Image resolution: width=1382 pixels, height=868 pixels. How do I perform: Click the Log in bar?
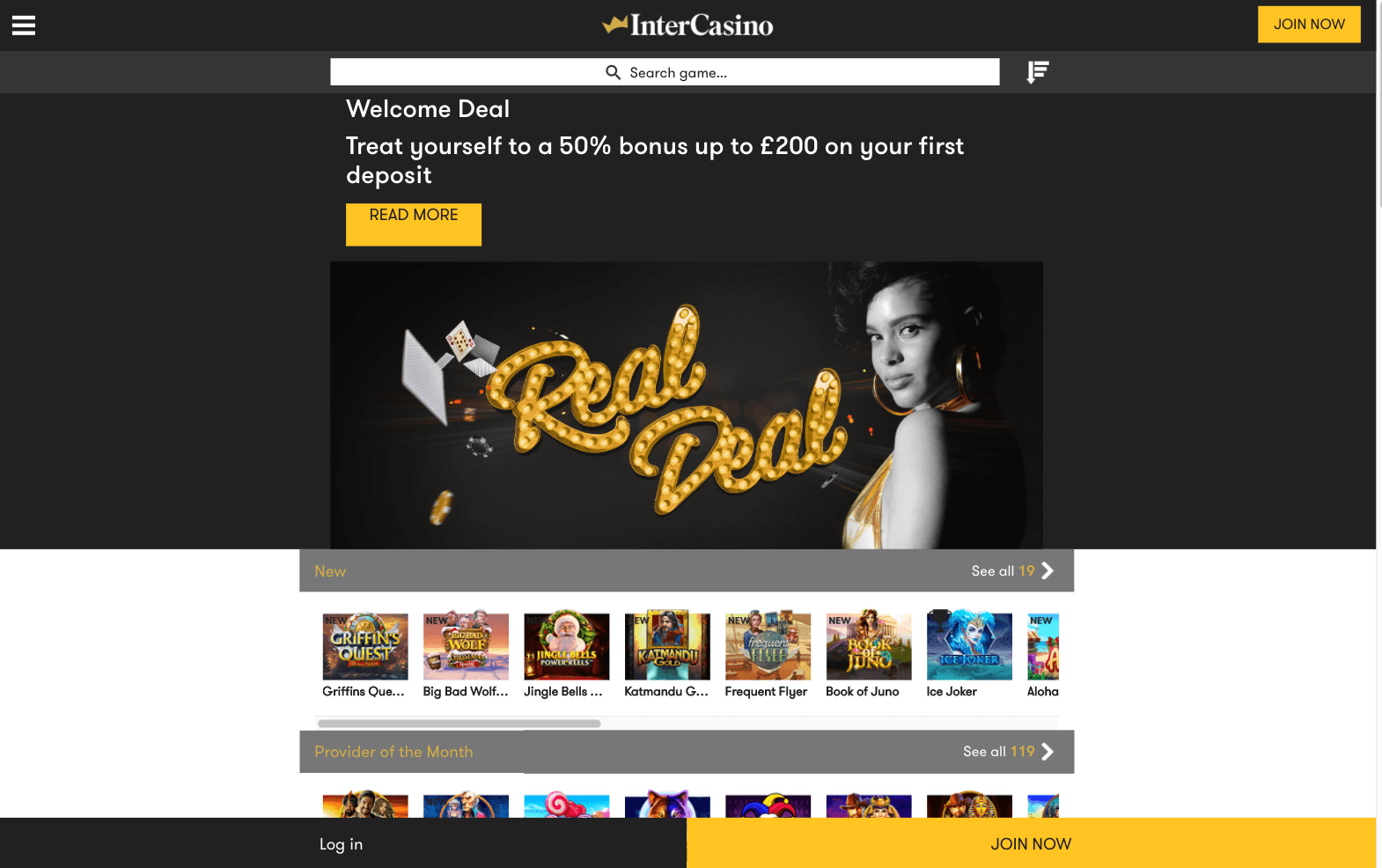[x=343, y=843]
